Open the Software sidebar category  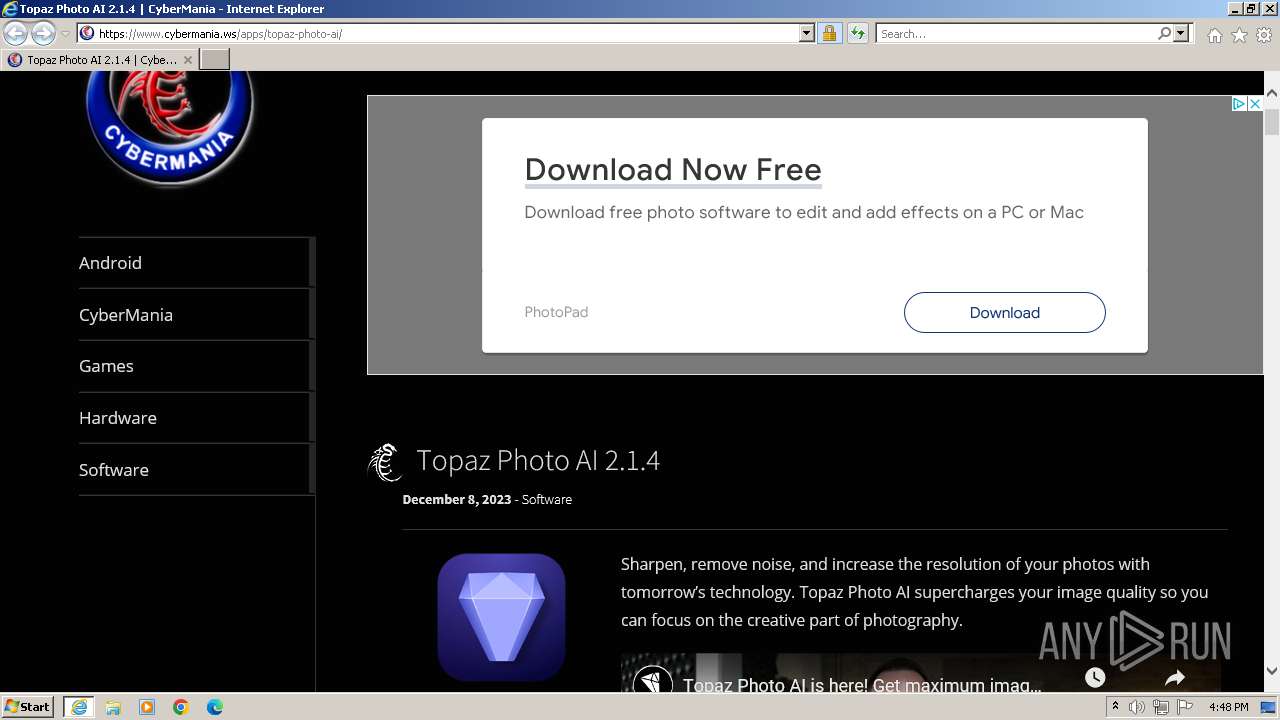point(114,470)
